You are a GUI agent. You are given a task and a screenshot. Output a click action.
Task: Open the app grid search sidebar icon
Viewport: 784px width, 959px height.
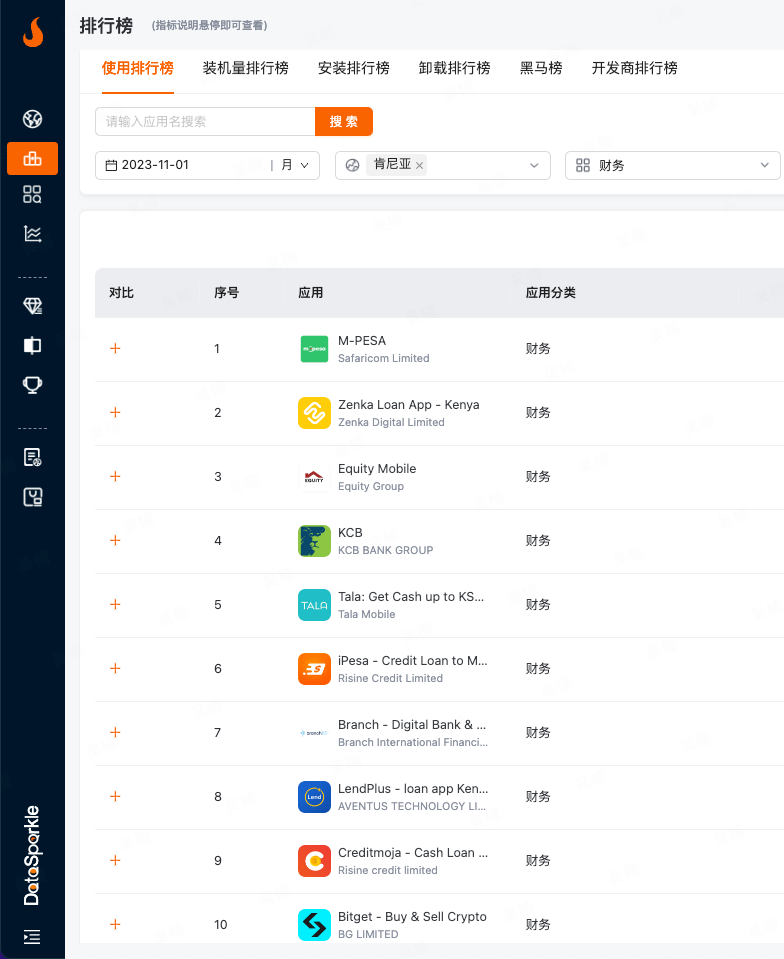pyautogui.click(x=32, y=194)
